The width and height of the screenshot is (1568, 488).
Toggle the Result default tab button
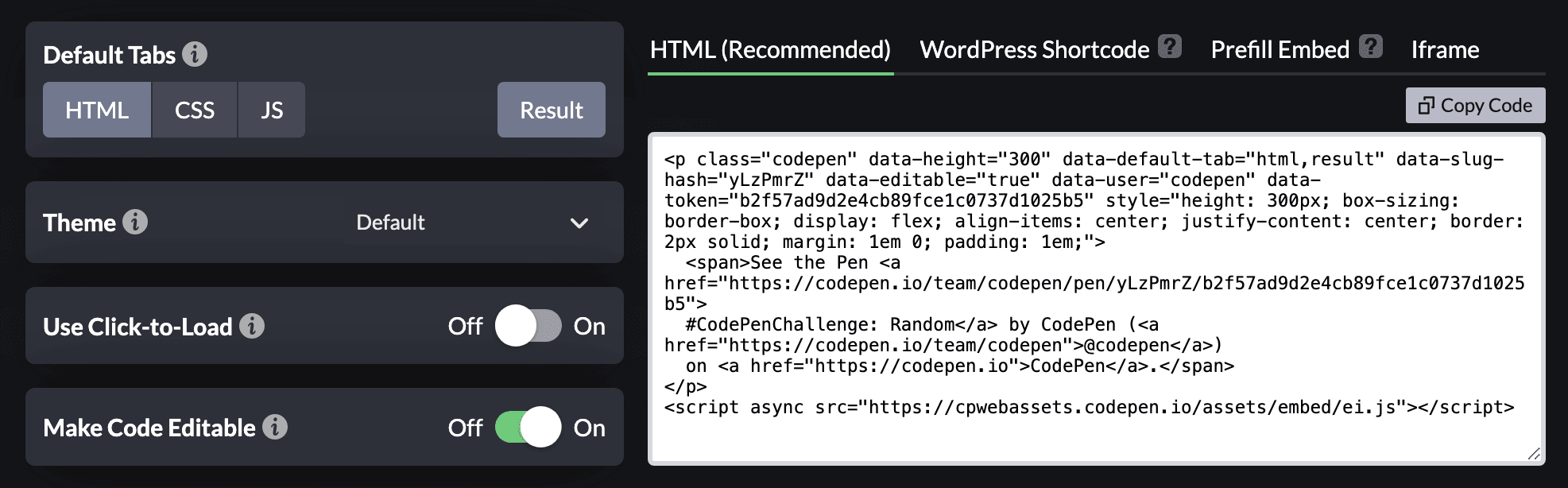click(x=552, y=110)
